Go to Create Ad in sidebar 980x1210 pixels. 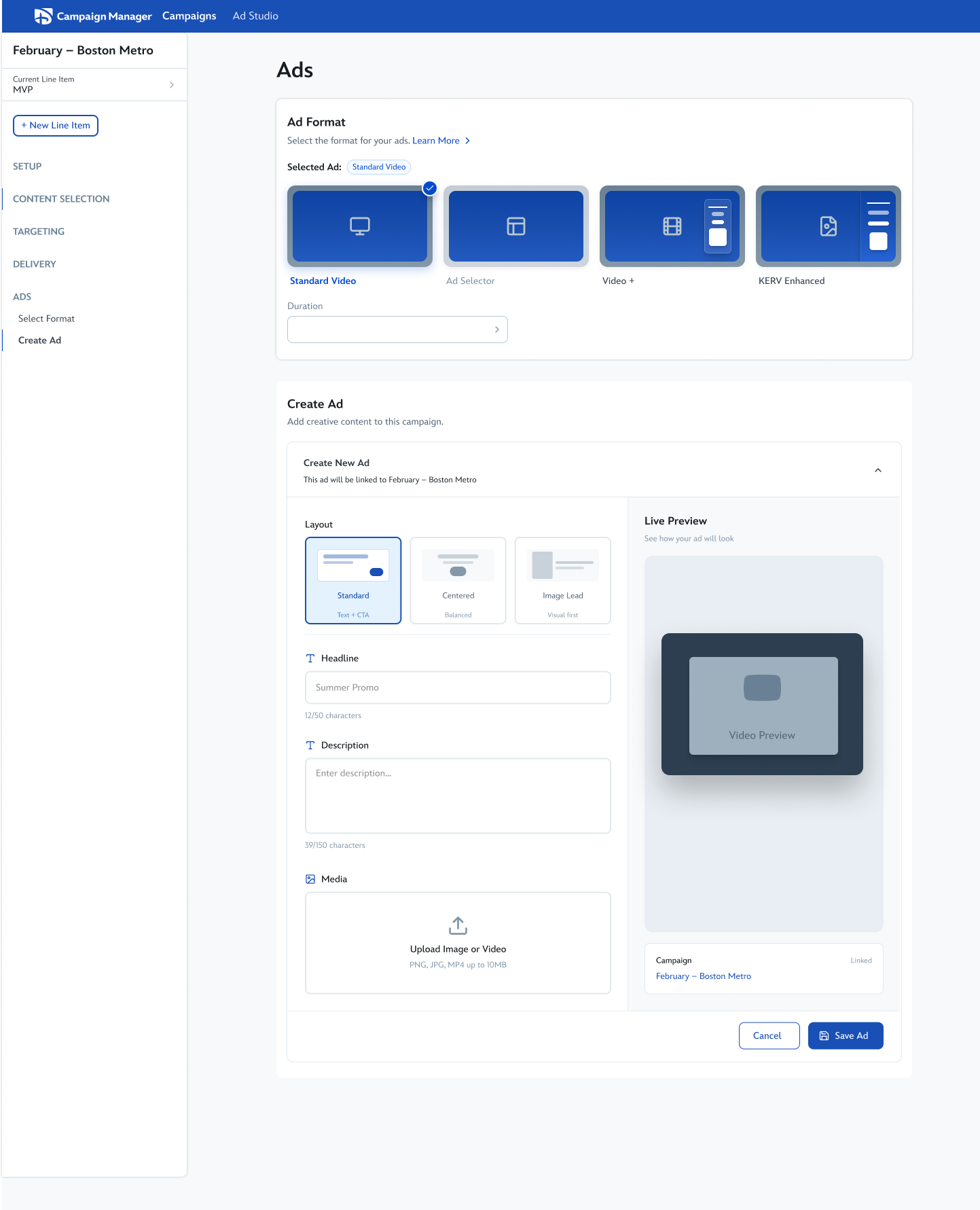pyautogui.click(x=39, y=340)
